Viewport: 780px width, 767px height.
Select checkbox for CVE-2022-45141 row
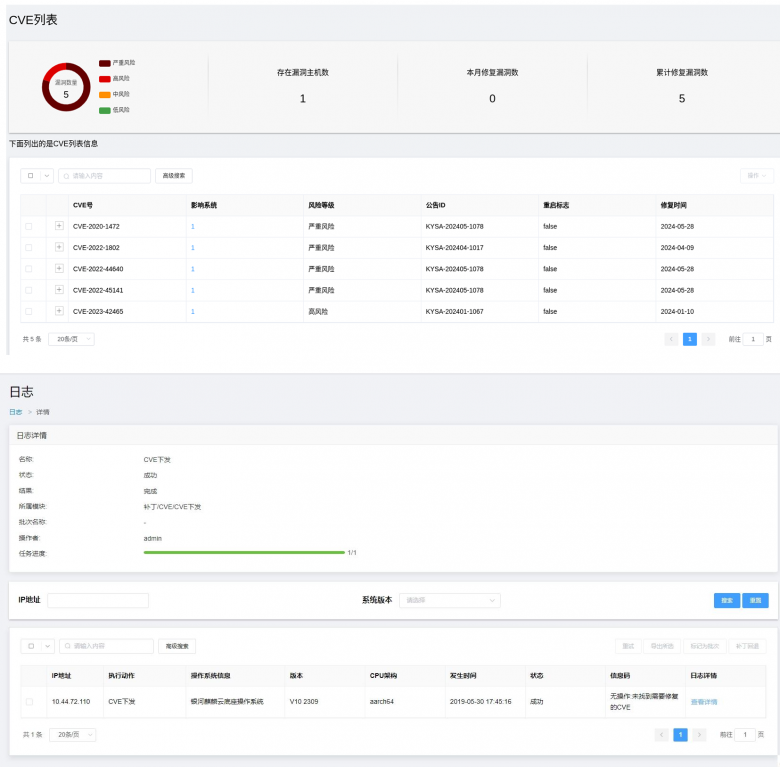(28, 290)
